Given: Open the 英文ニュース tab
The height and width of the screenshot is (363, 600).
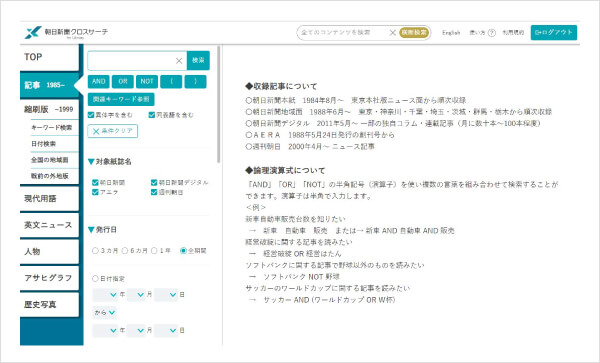Looking at the screenshot, I should (49, 225).
